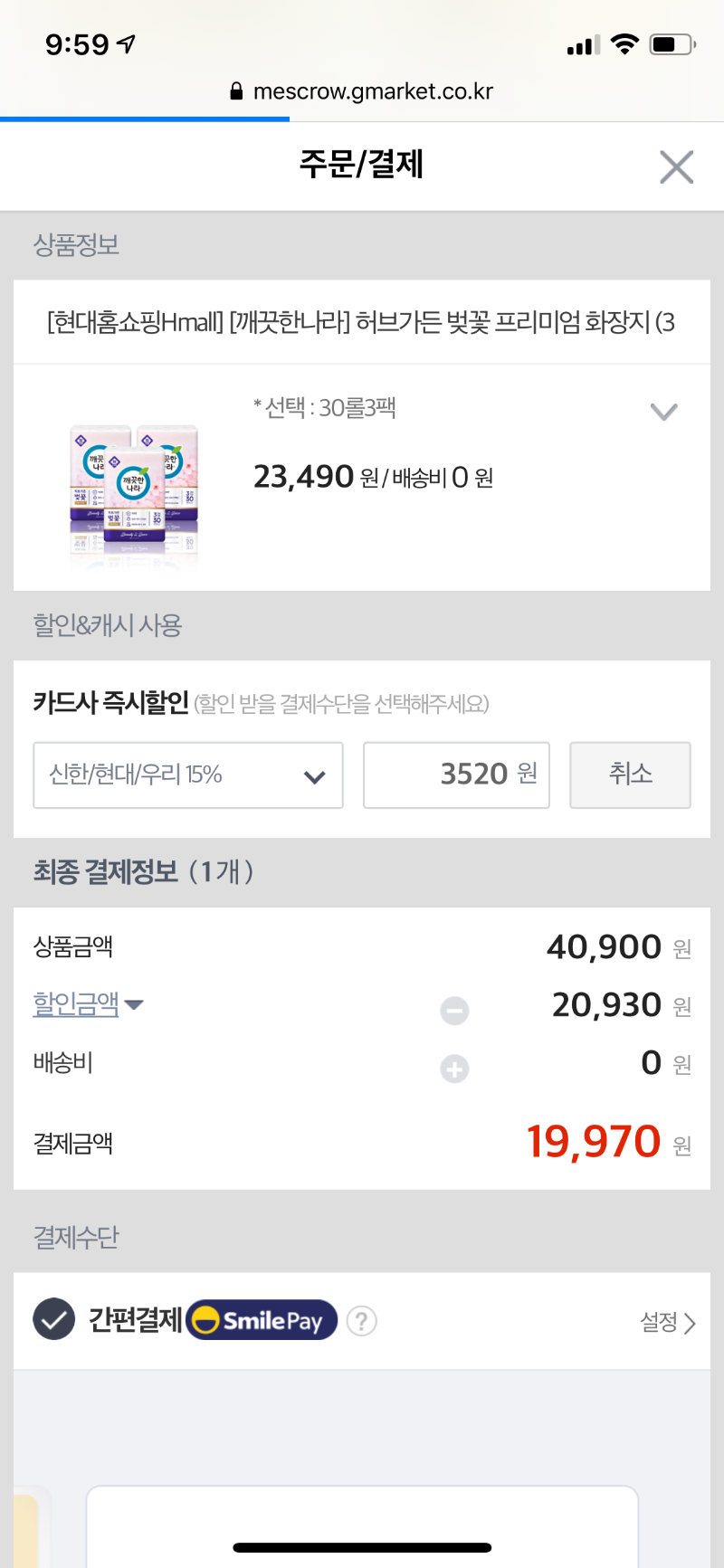Open 설정 settings for payment method

667,1323
